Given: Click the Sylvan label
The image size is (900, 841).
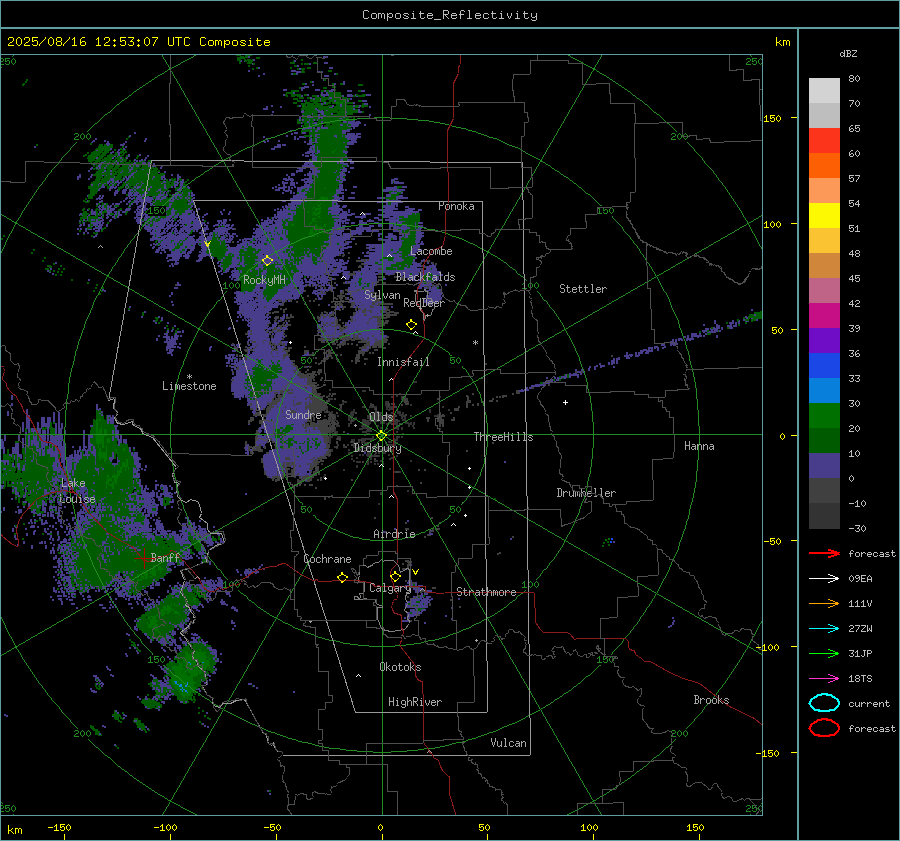Looking at the screenshot, I should [x=382, y=295].
